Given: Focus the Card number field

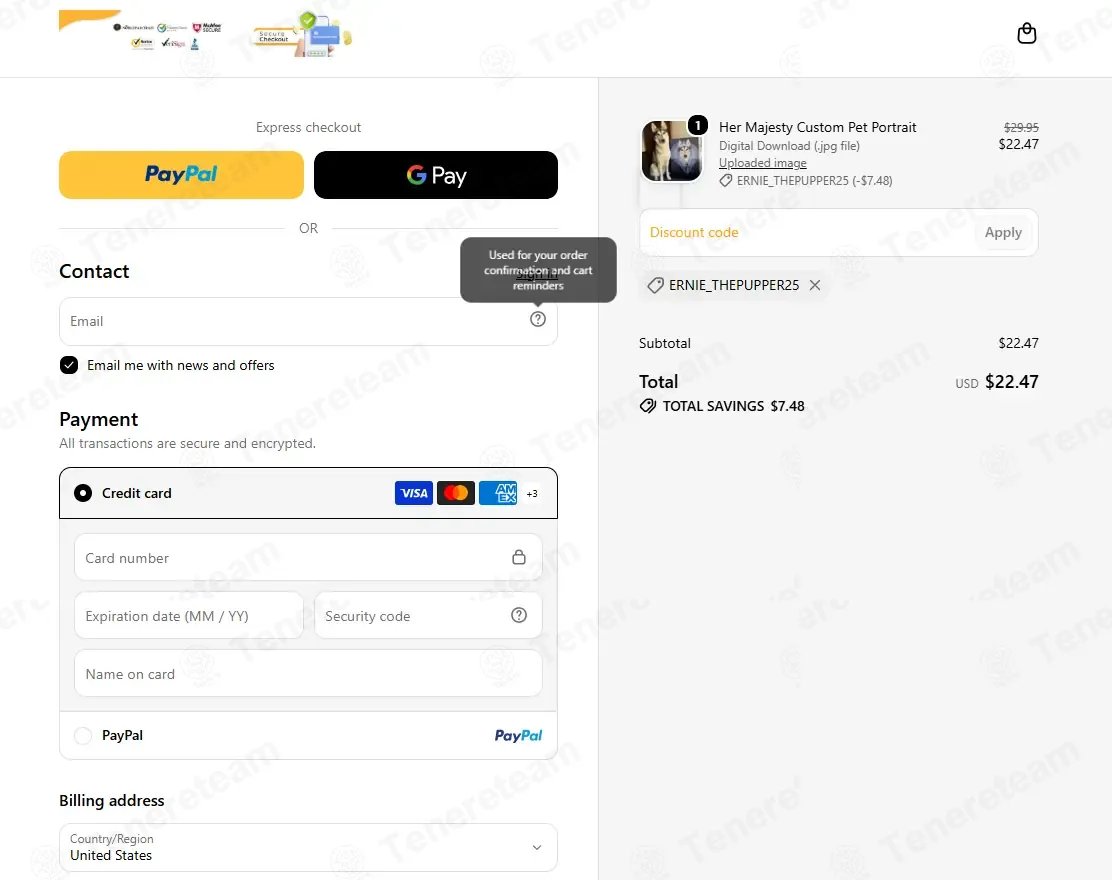Looking at the screenshot, I should [x=308, y=557].
